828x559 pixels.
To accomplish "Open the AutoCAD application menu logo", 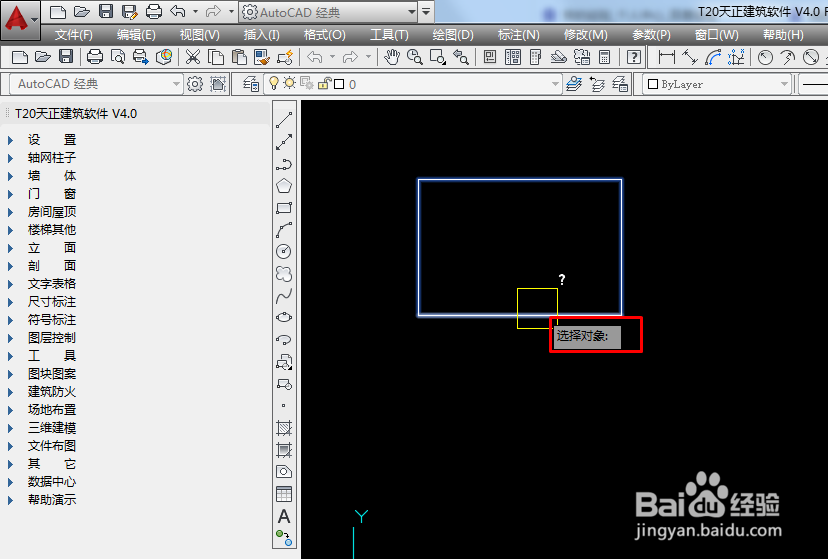I will click(20, 20).
